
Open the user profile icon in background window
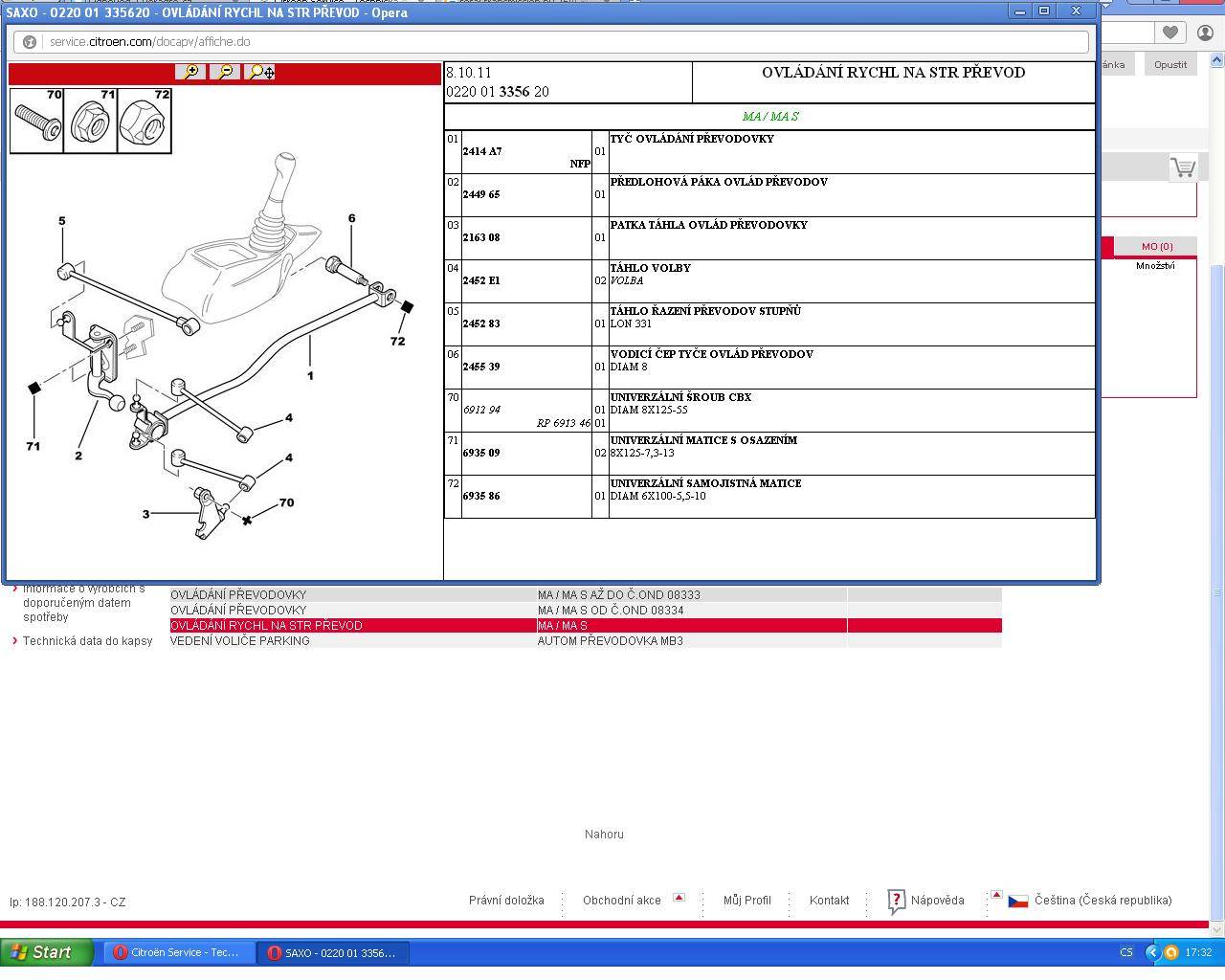pyautogui.click(x=1205, y=32)
